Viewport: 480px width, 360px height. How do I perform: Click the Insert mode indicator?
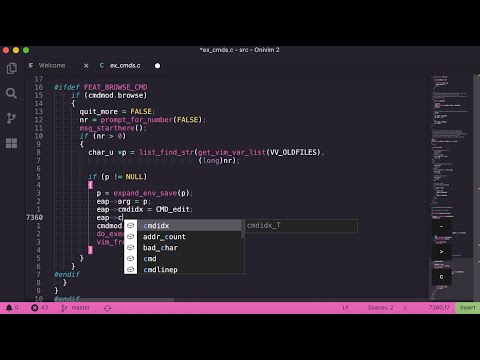pos(467,308)
